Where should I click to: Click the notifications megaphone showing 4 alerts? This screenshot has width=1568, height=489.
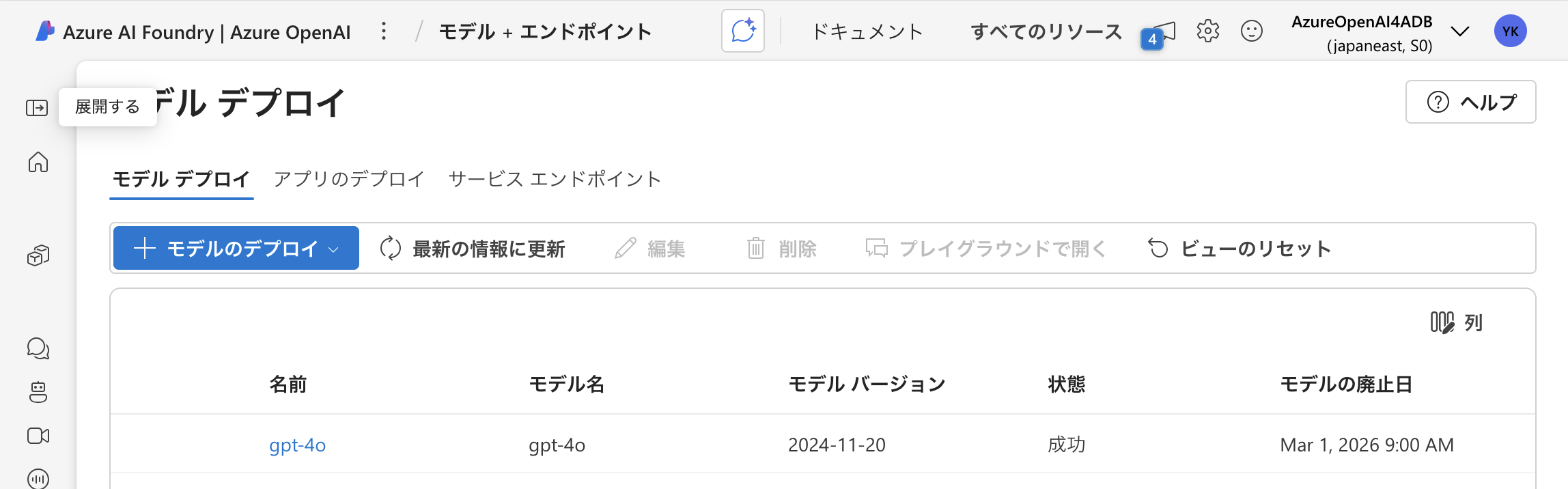(1163, 30)
